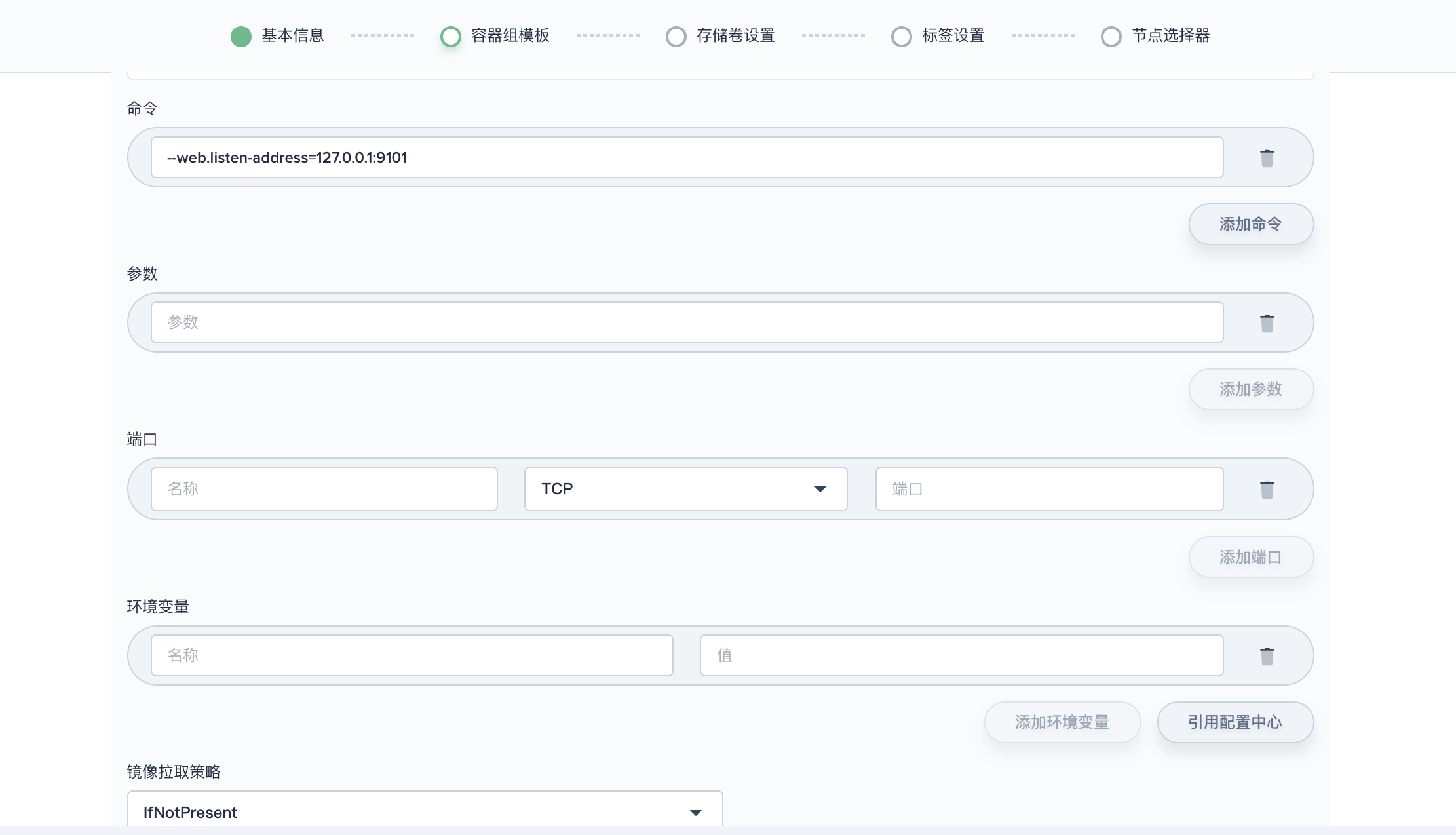
Task: Open the TCP protocol dropdown
Action: pos(685,489)
